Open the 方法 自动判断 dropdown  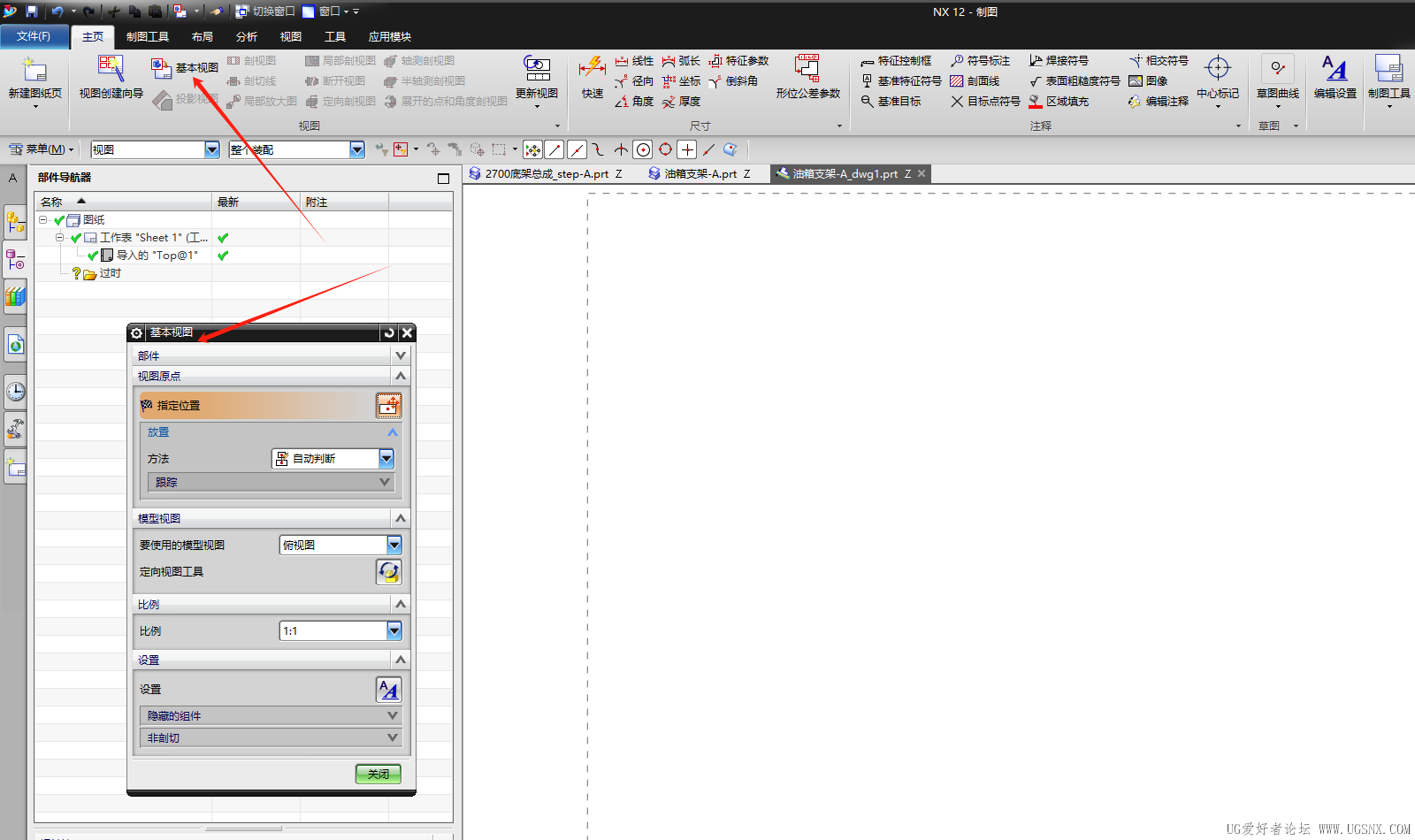click(386, 459)
